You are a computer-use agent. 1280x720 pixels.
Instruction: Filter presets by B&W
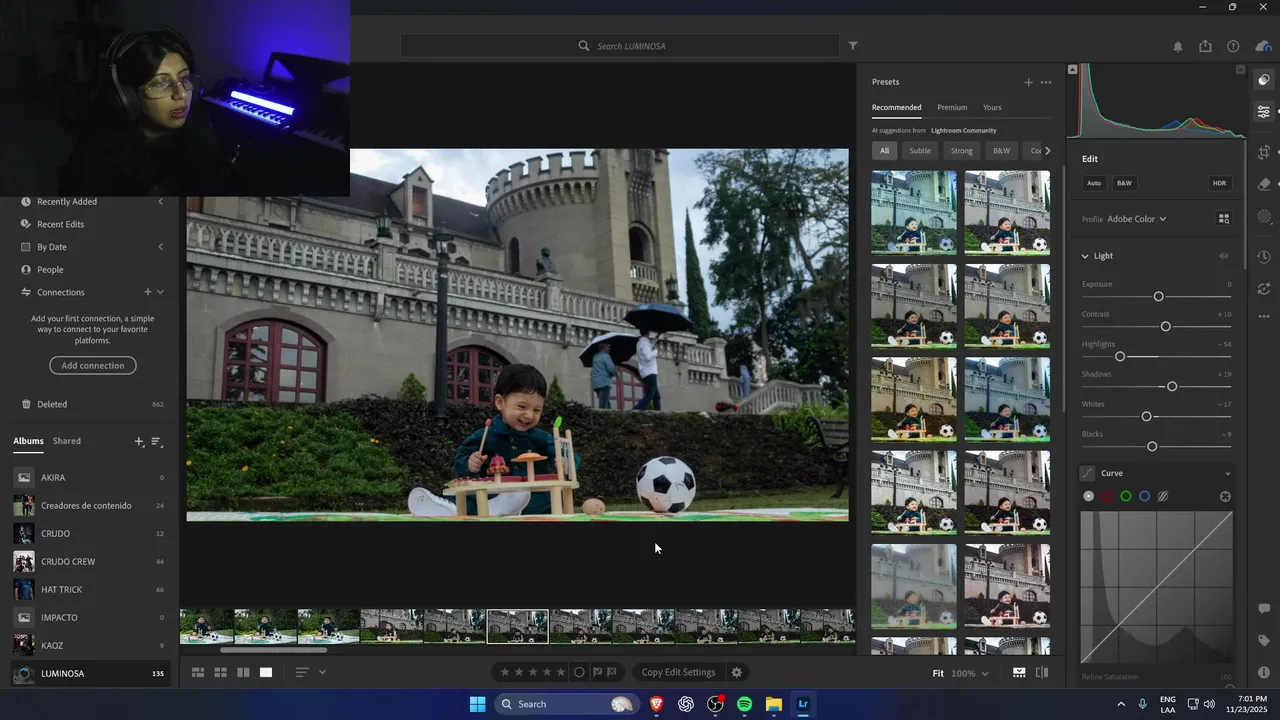click(x=1001, y=151)
